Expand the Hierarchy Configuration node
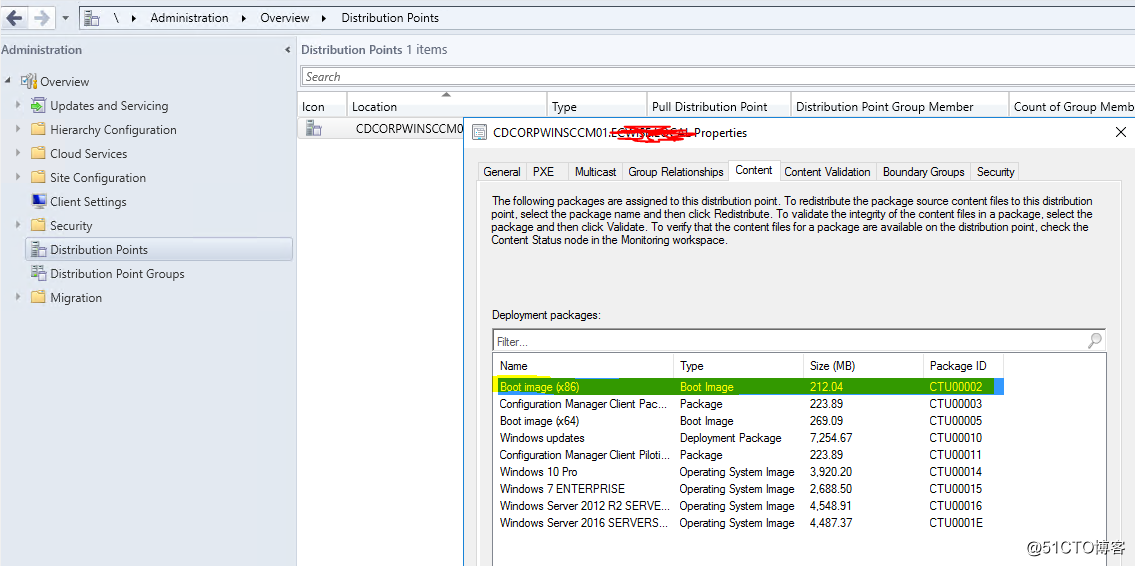The height and width of the screenshot is (566, 1135). [x=19, y=130]
